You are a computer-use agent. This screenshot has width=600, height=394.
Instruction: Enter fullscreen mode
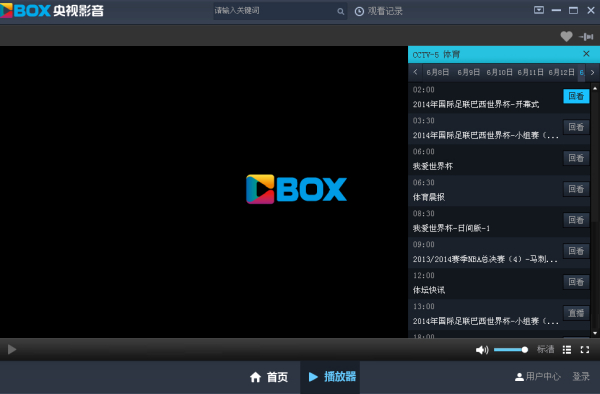(x=584, y=350)
